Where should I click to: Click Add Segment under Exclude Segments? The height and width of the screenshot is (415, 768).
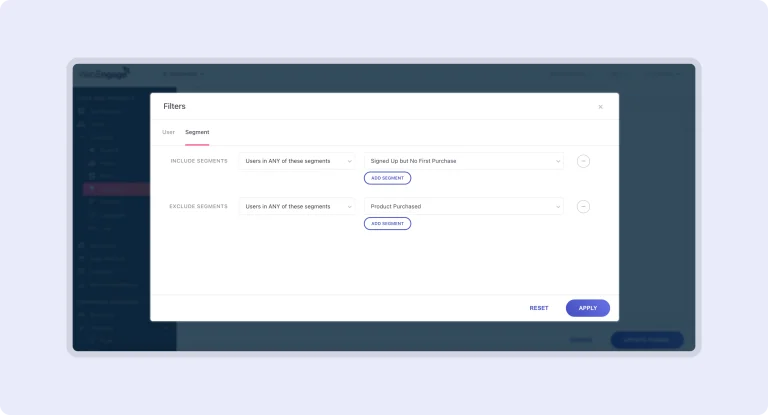(x=387, y=224)
